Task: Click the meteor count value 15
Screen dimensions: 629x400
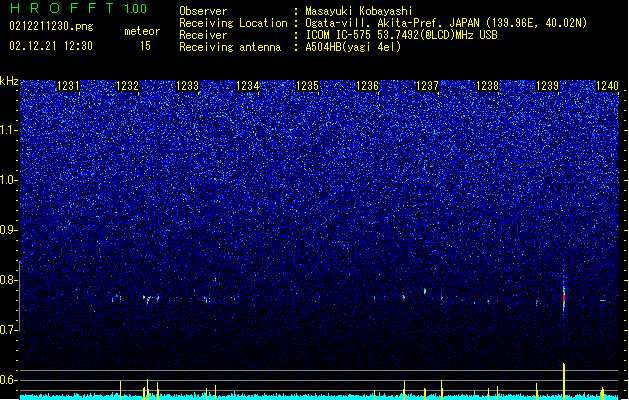Action: pos(145,46)
